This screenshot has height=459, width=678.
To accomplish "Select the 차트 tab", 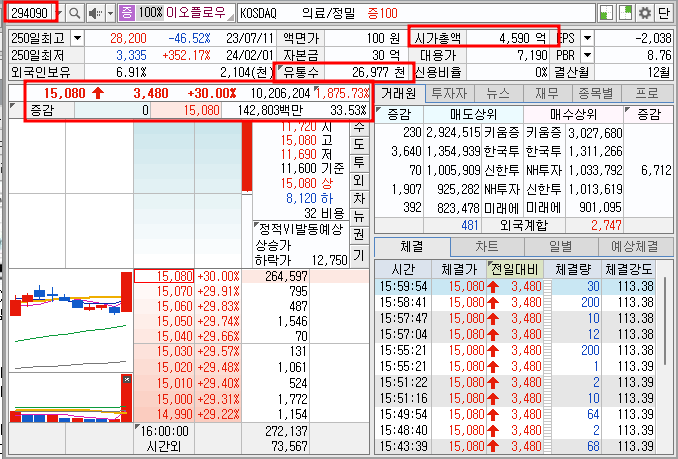I will [487, 247].
